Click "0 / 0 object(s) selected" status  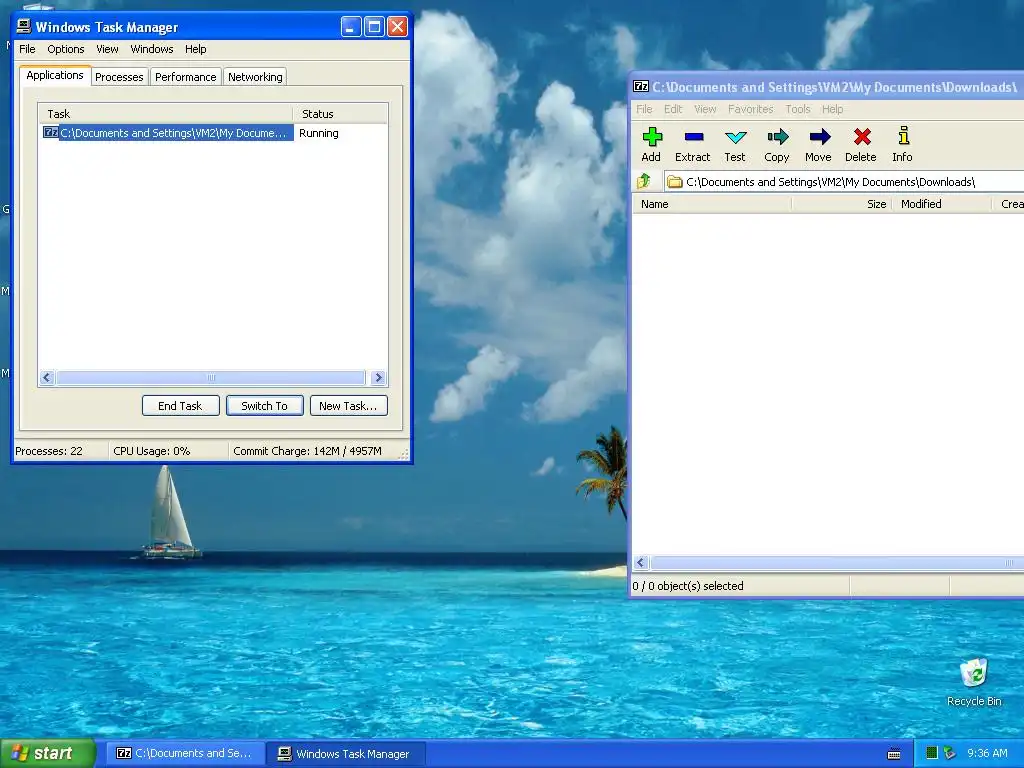[x=688, y=586]
